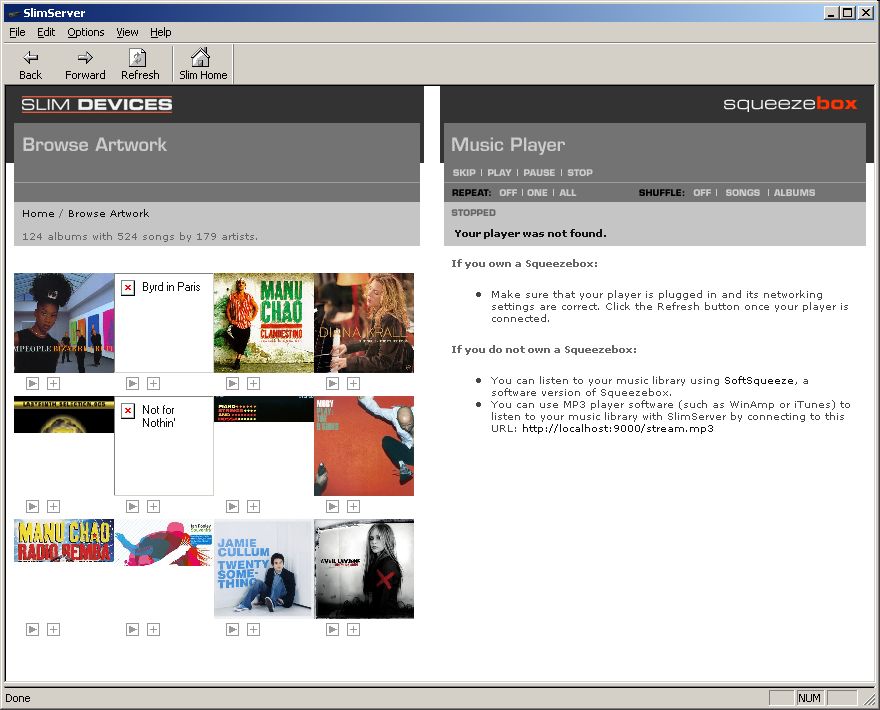The height and width of the screenshot is (710, 880).
Task: Open the Options menu
Action: [x=86, y=32]
